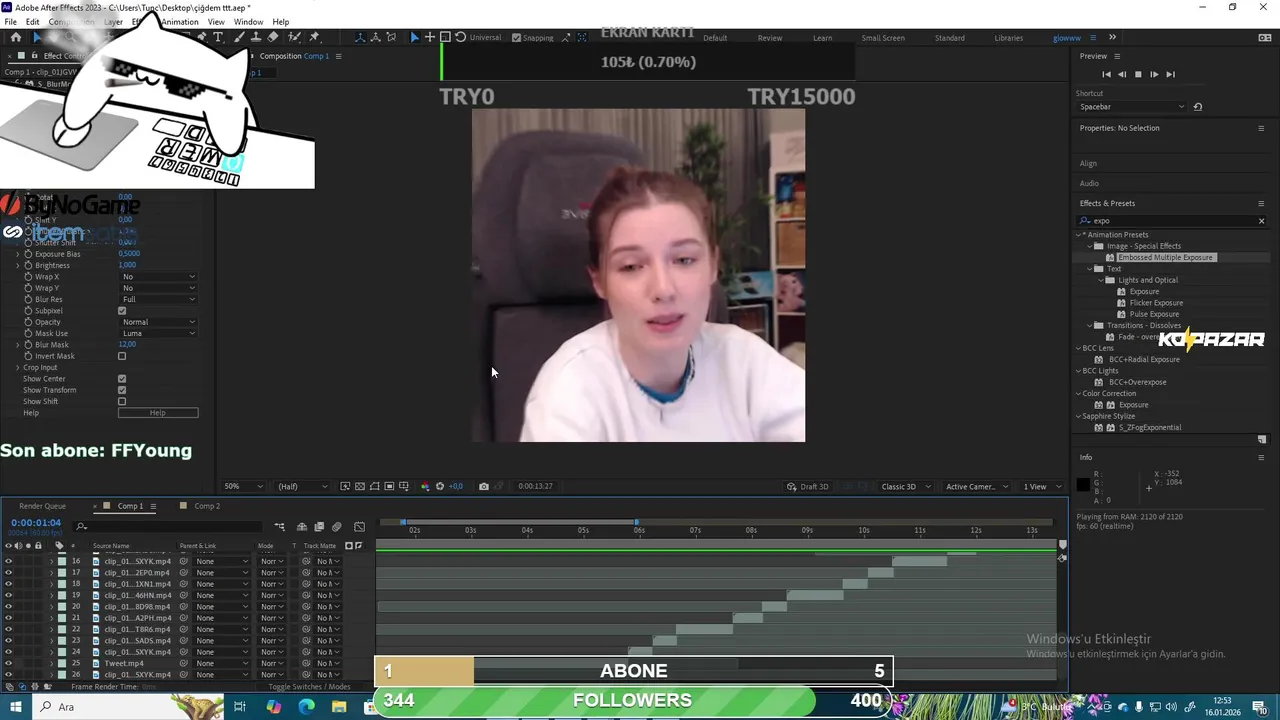Select the Eraser tool
This screenshot has height=720, width=1280.
point(273,37)
